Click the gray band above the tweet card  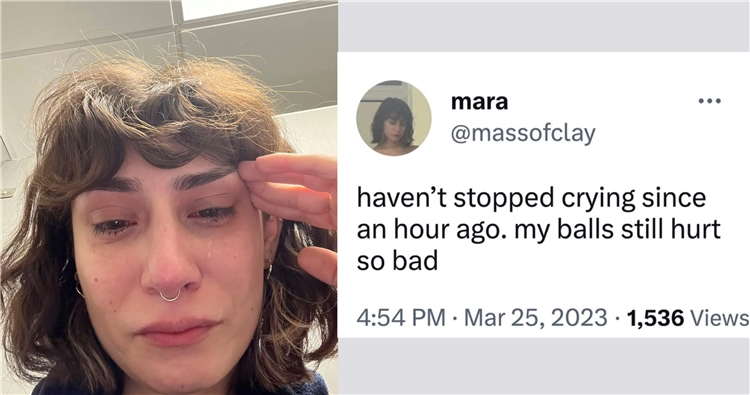[x=543, y=26]
